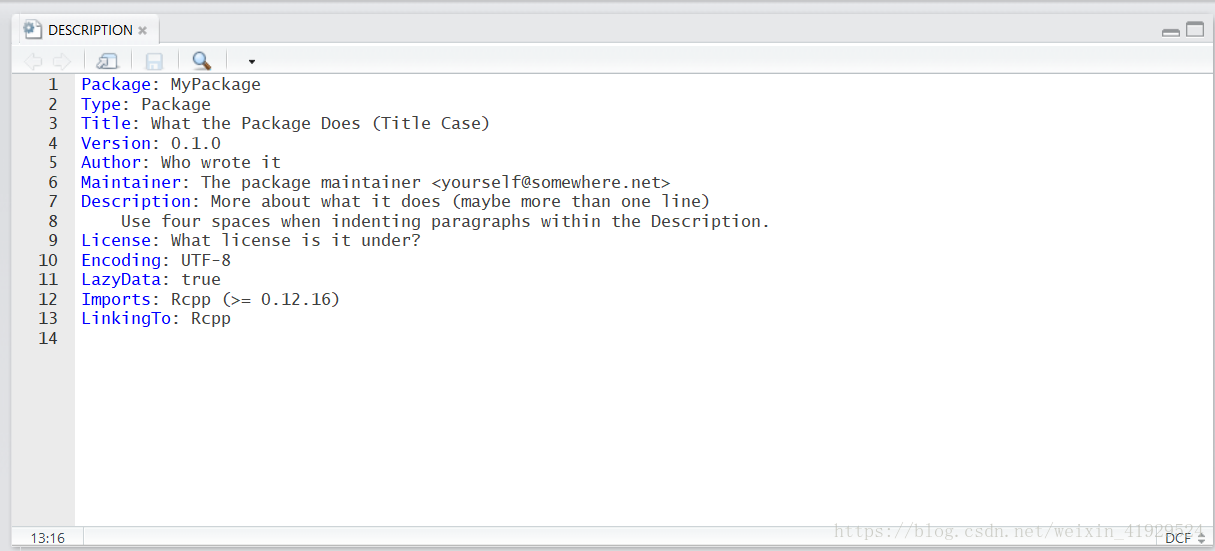Viewport: 1215px width, 551px height.
Task: Open the toolbar's small dropdown arrow
Action: coord(252,62)
